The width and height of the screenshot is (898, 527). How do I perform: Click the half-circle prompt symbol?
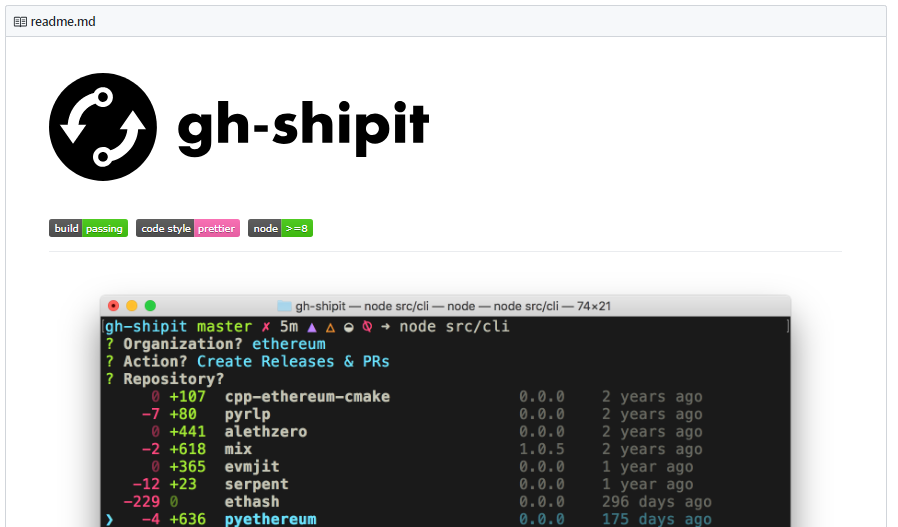349,327
